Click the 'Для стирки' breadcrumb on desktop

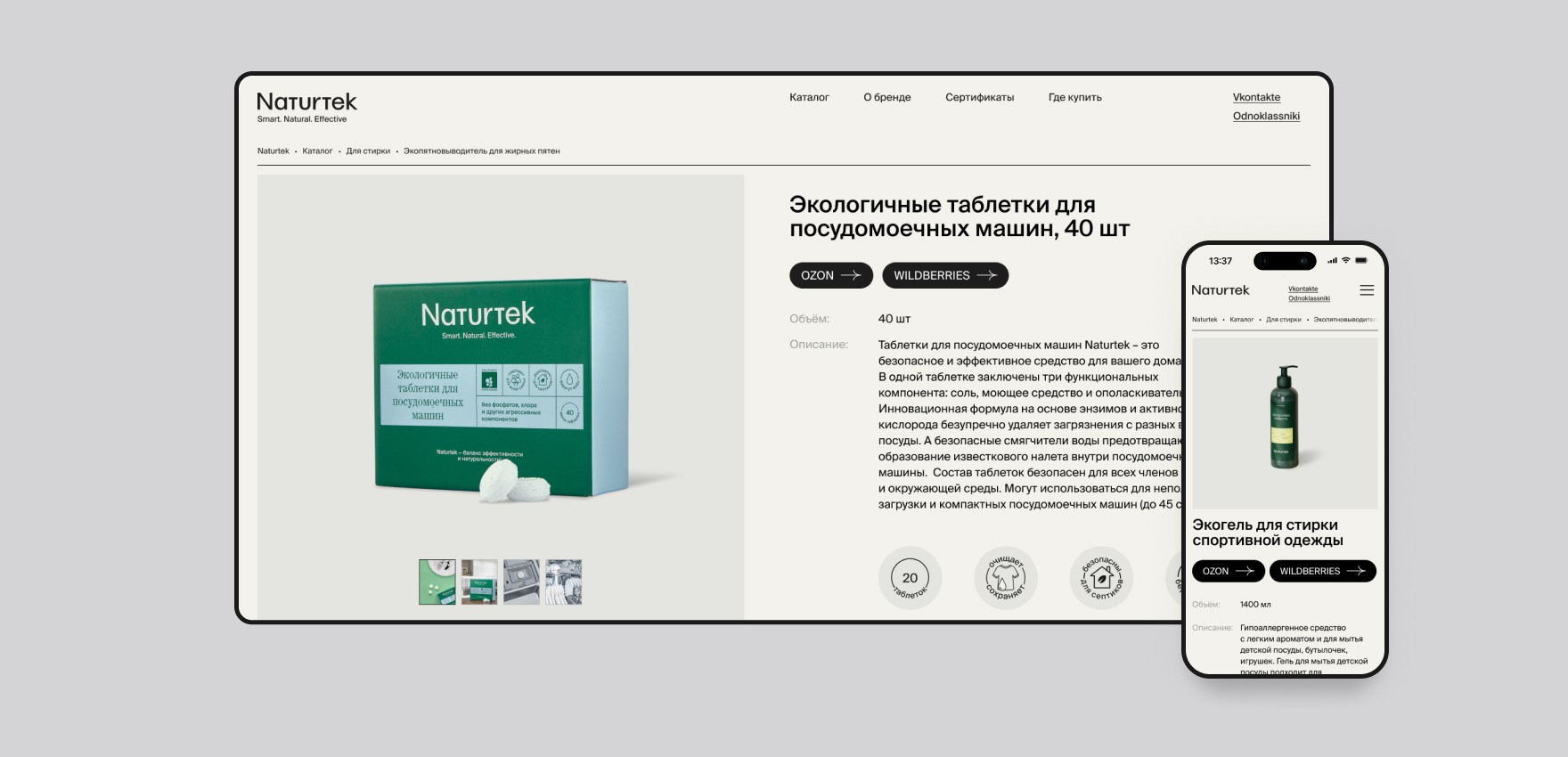(x=368, y=151)
